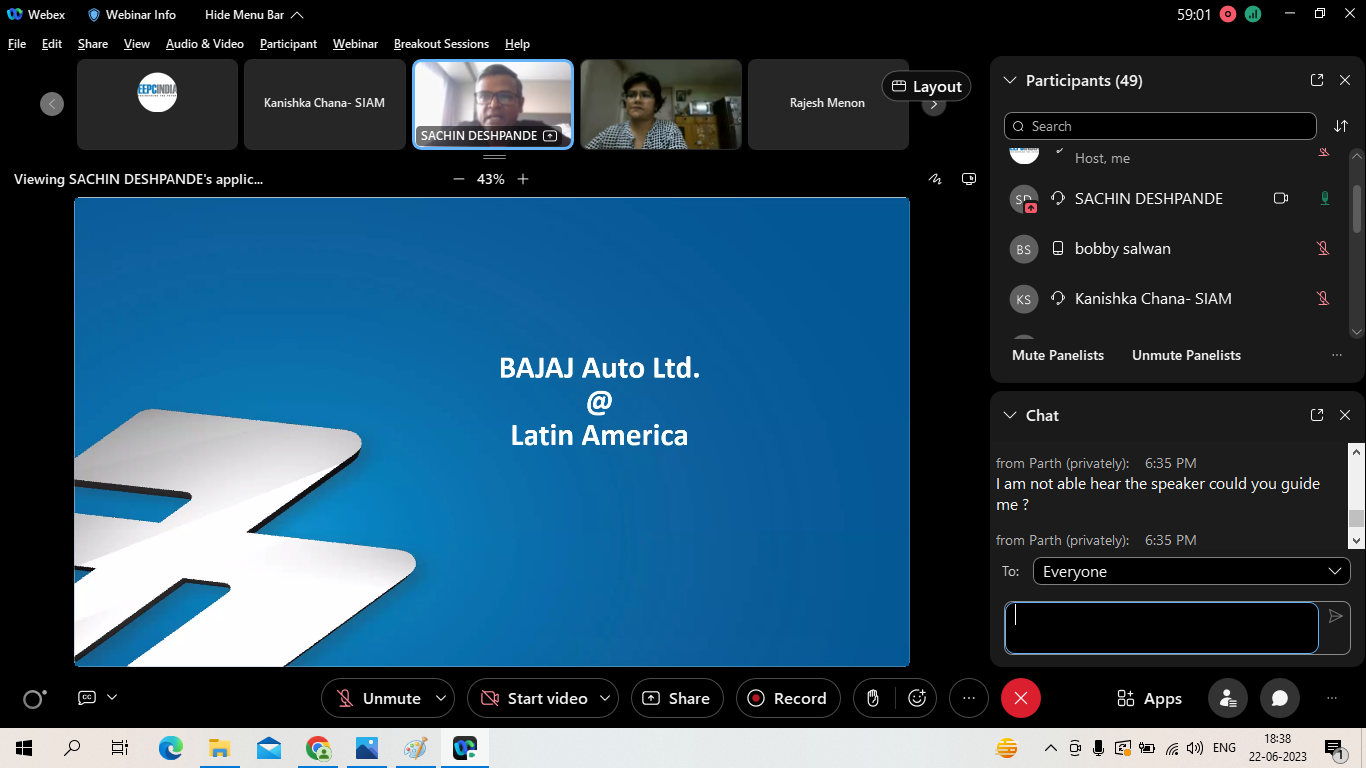This screenshot has height=768, width=1366.
Task: Toggle closed captions CC icon
Action: coord(87,698)
